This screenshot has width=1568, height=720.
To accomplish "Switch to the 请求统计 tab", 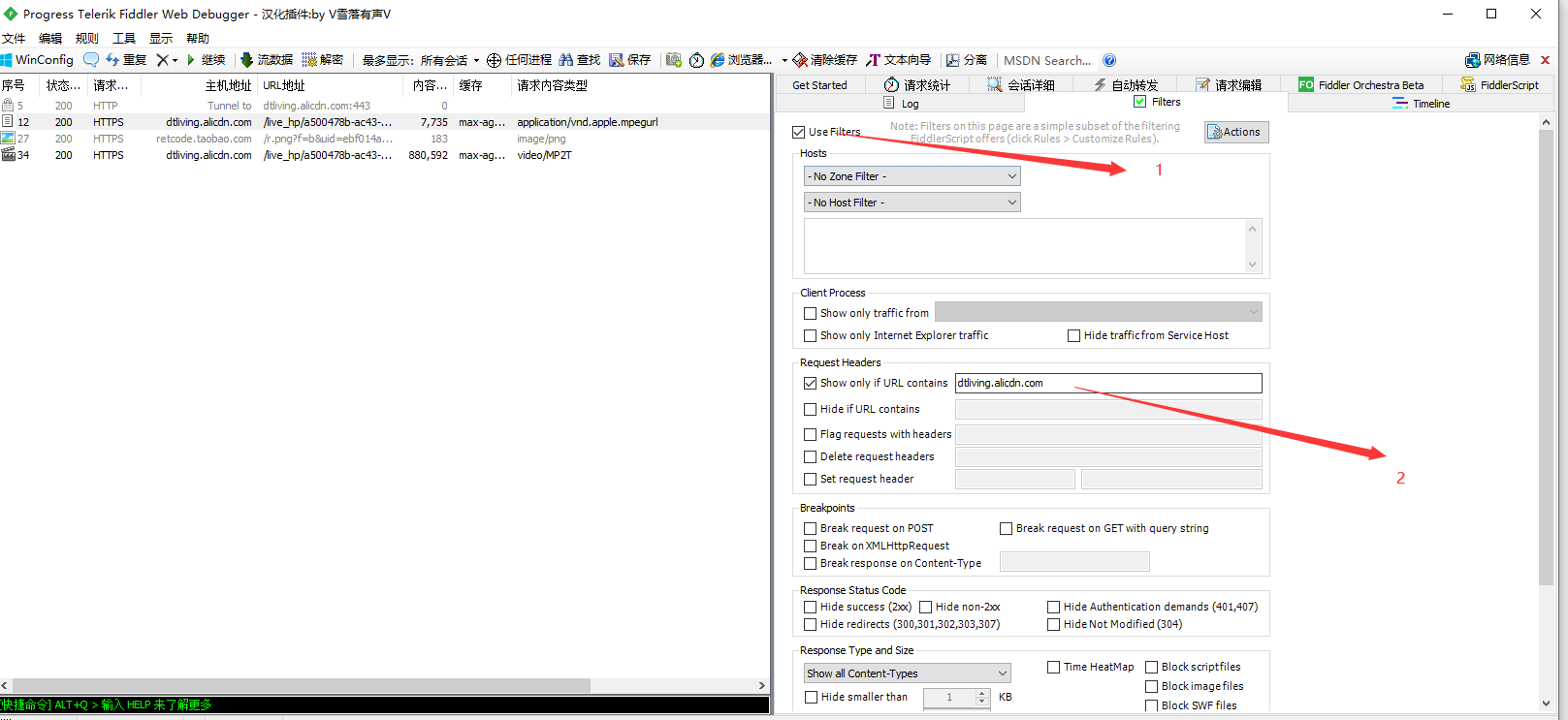I will [917, 85].
